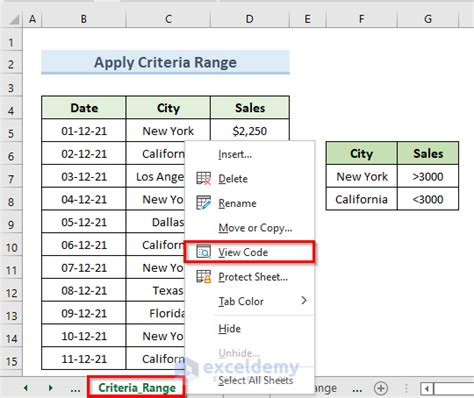Expand the Tab Color submenu arrow

[x=304, y=301]
